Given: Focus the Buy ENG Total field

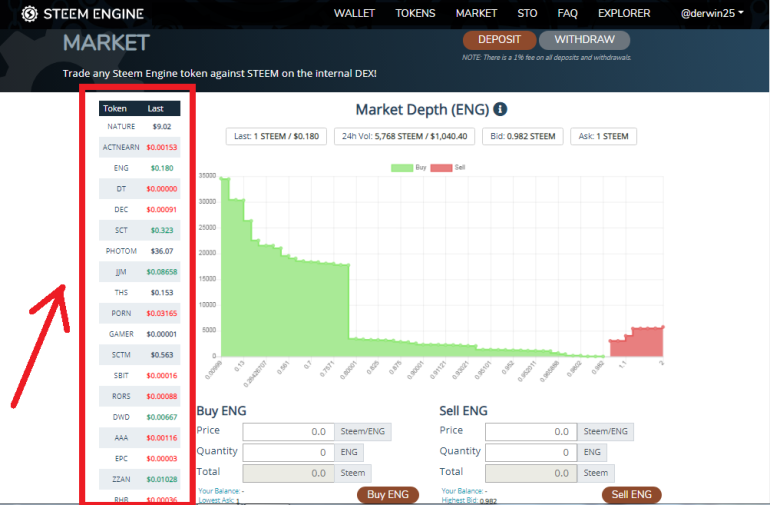Looking at the screenshot, I should tap(288, 473).
